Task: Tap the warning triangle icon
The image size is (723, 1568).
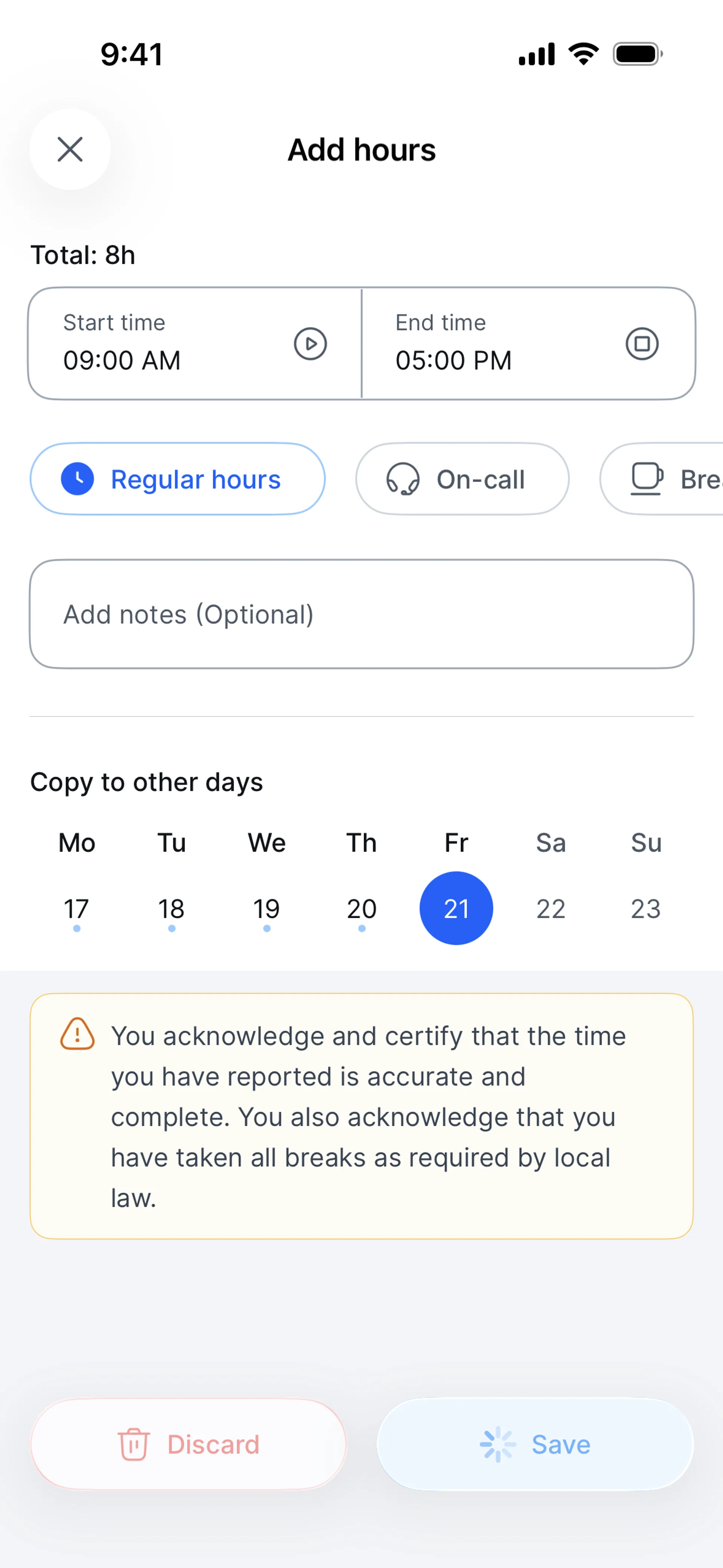Action: pyautogui.click(x=77, y=1034)
